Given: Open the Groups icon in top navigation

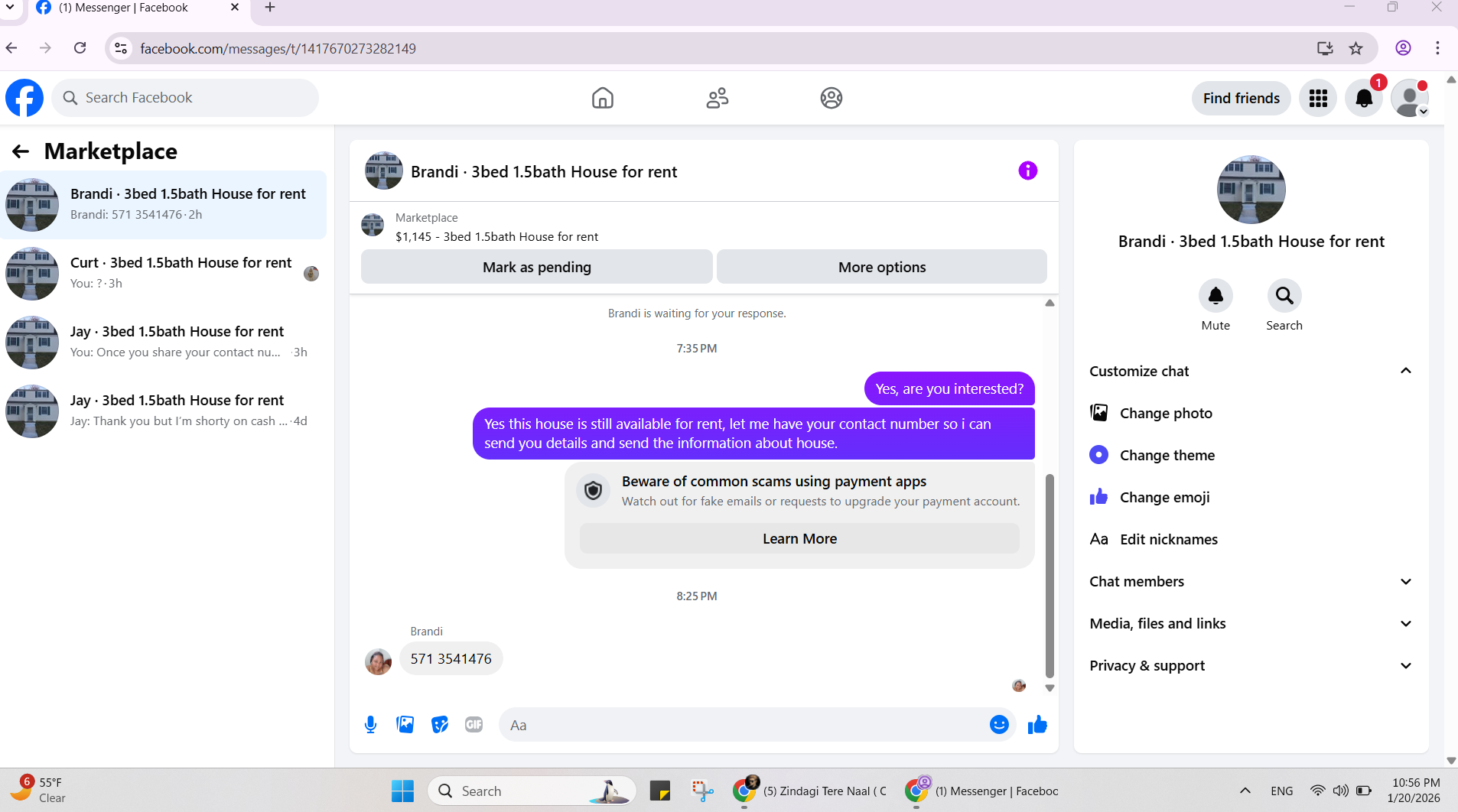Looking at the screenshot, I should (832, 98).
